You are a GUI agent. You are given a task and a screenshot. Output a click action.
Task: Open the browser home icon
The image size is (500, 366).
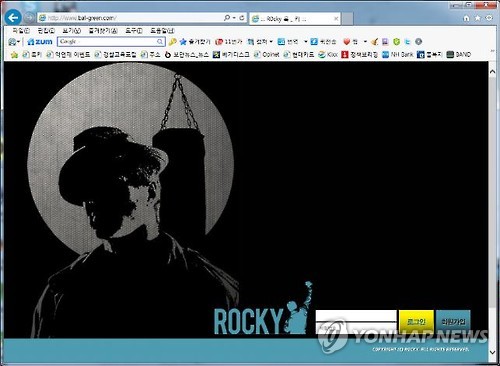point(466,18)
